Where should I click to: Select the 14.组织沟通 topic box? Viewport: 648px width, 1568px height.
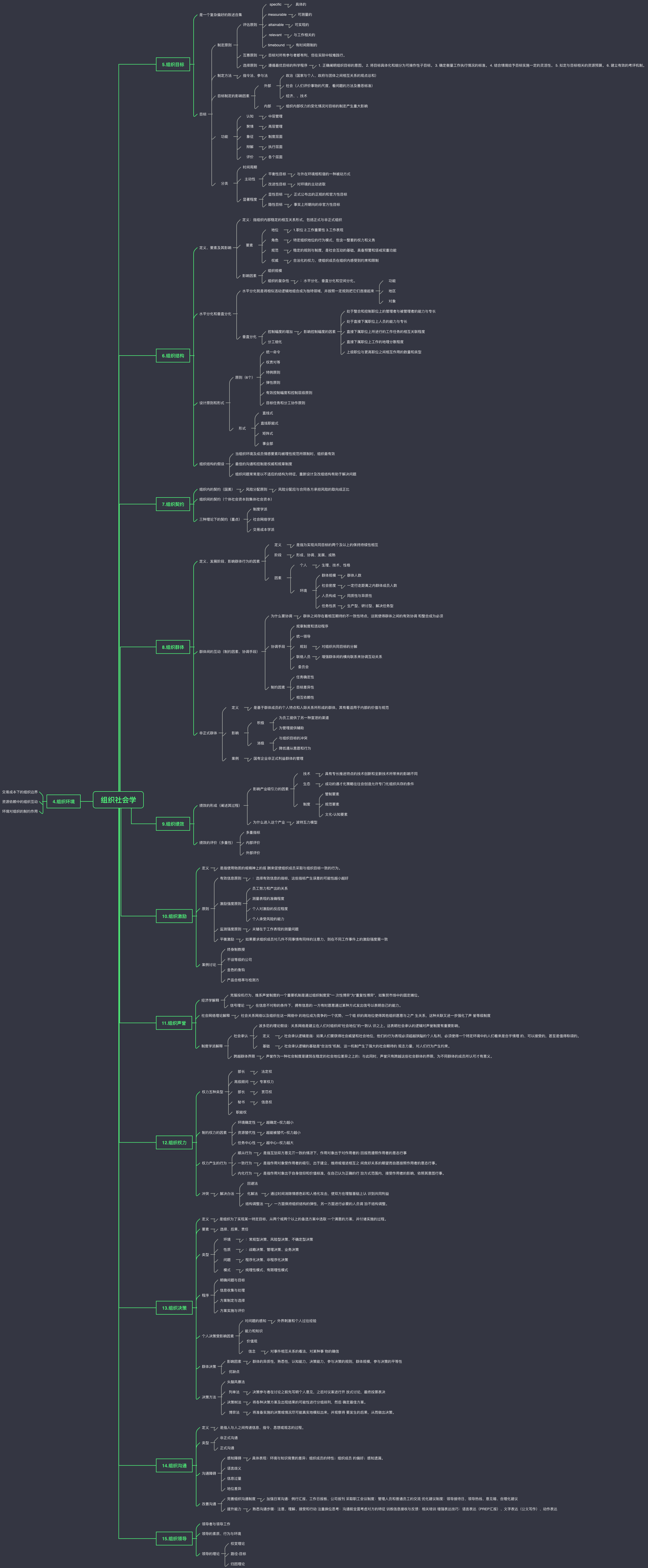coord(174,1466)
